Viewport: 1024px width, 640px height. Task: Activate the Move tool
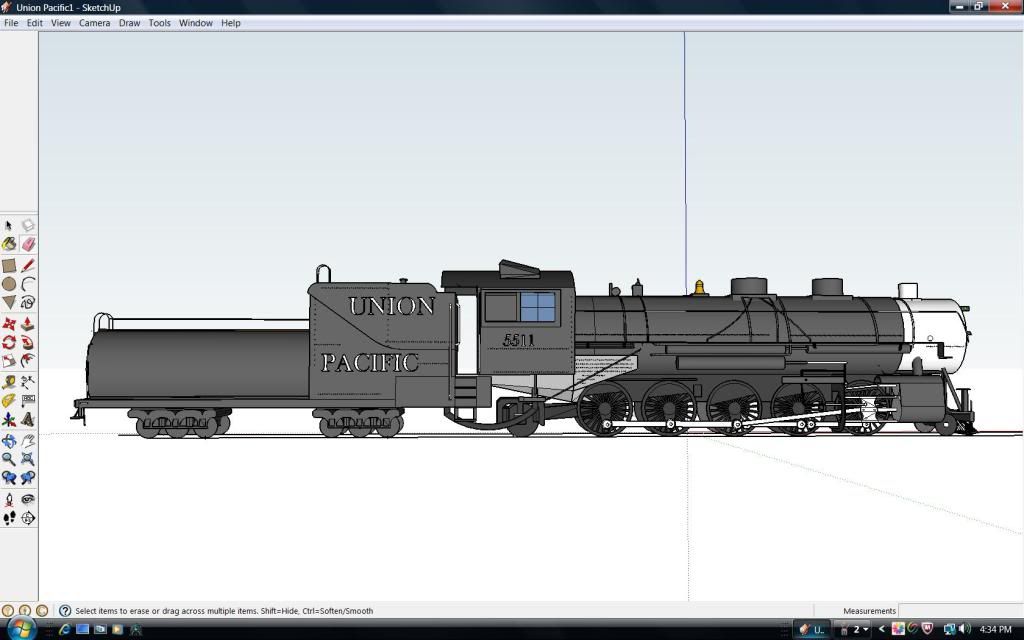[8, 324]
